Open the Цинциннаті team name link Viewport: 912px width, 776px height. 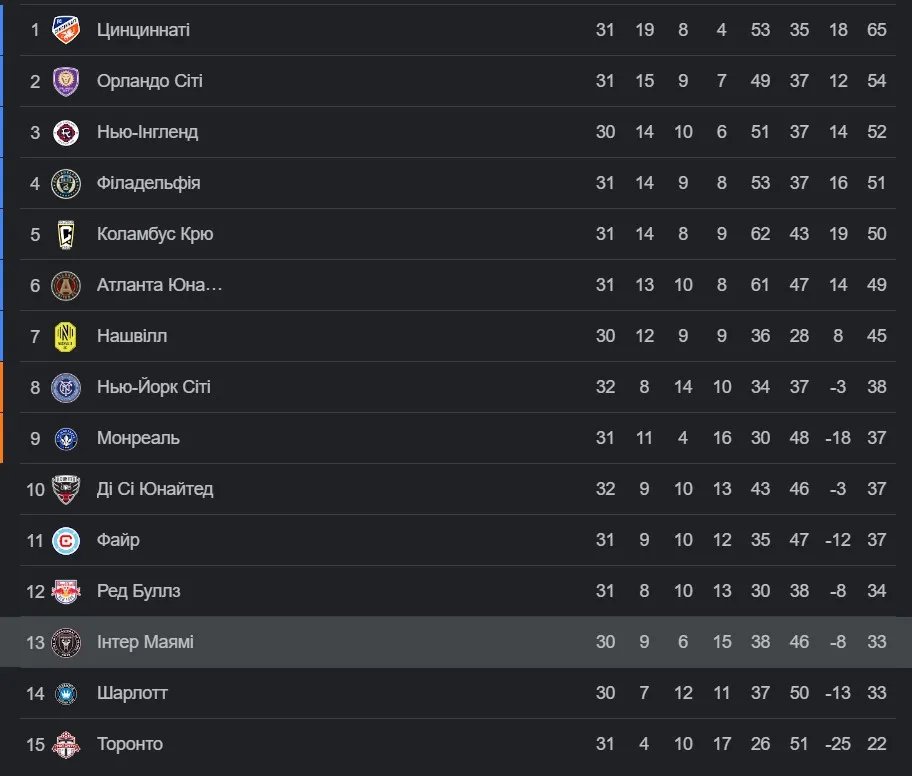[143, 30]
